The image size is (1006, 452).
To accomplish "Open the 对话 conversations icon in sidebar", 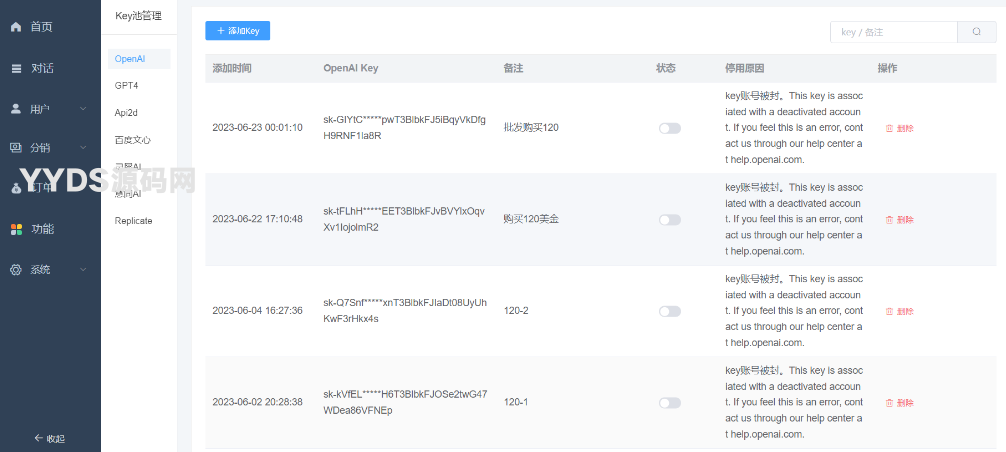I will 16,68.
